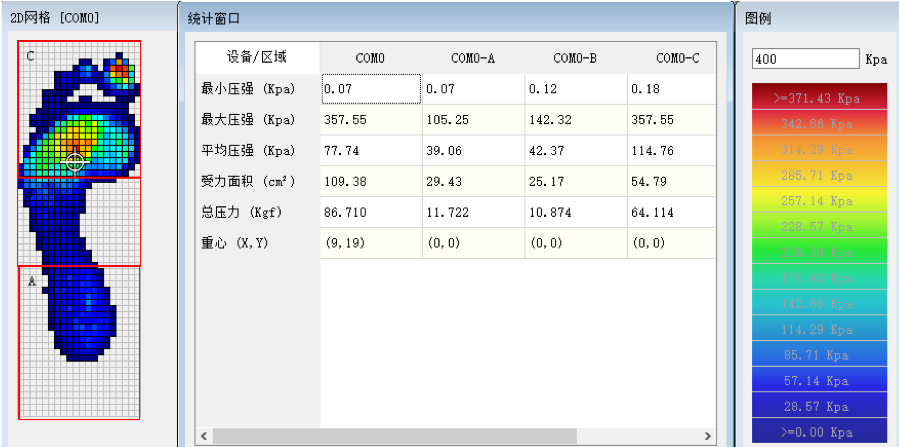Select the 重心 (X,Y) row label

236,243
